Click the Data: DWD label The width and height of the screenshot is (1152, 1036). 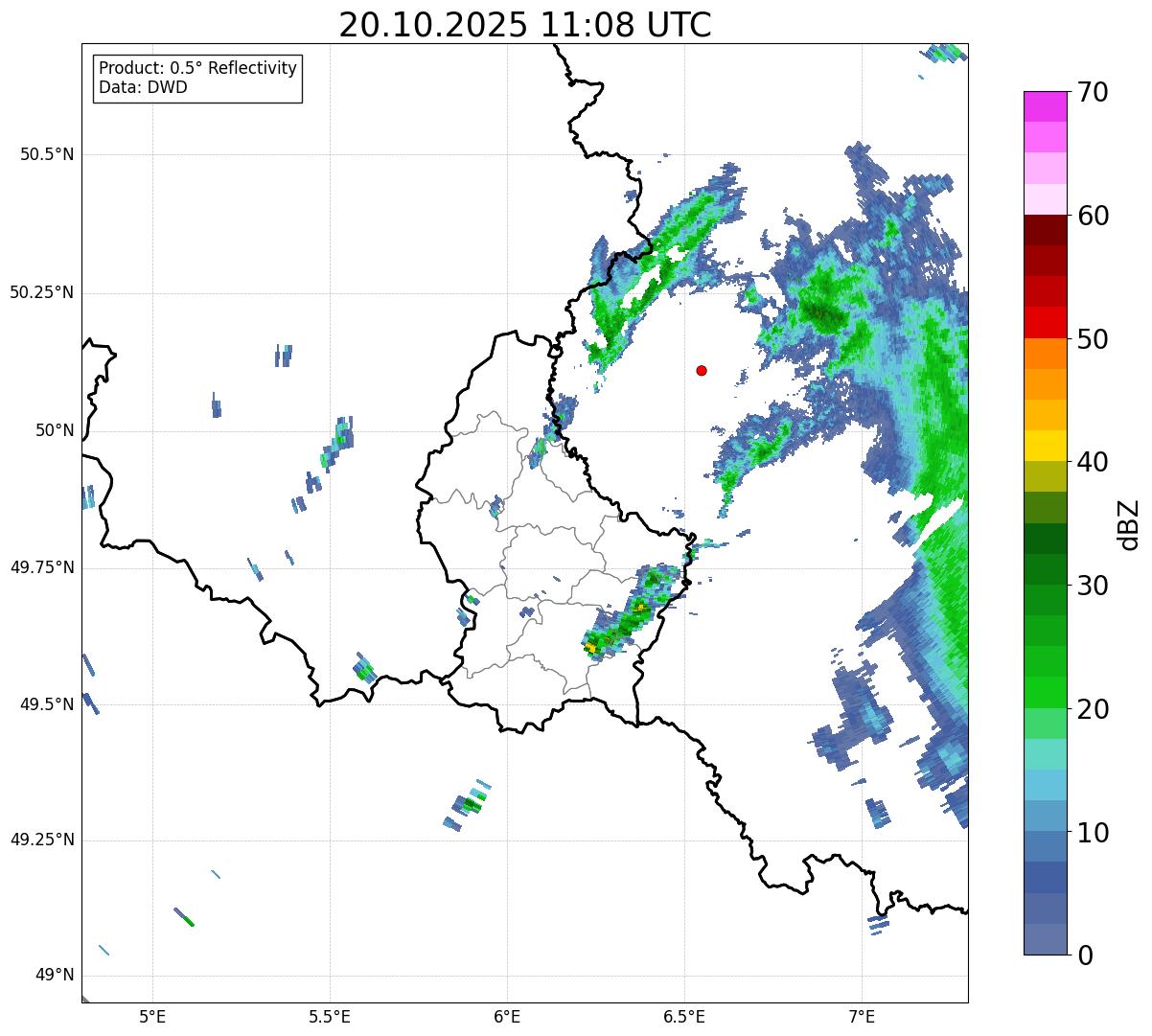click(143, 87)
